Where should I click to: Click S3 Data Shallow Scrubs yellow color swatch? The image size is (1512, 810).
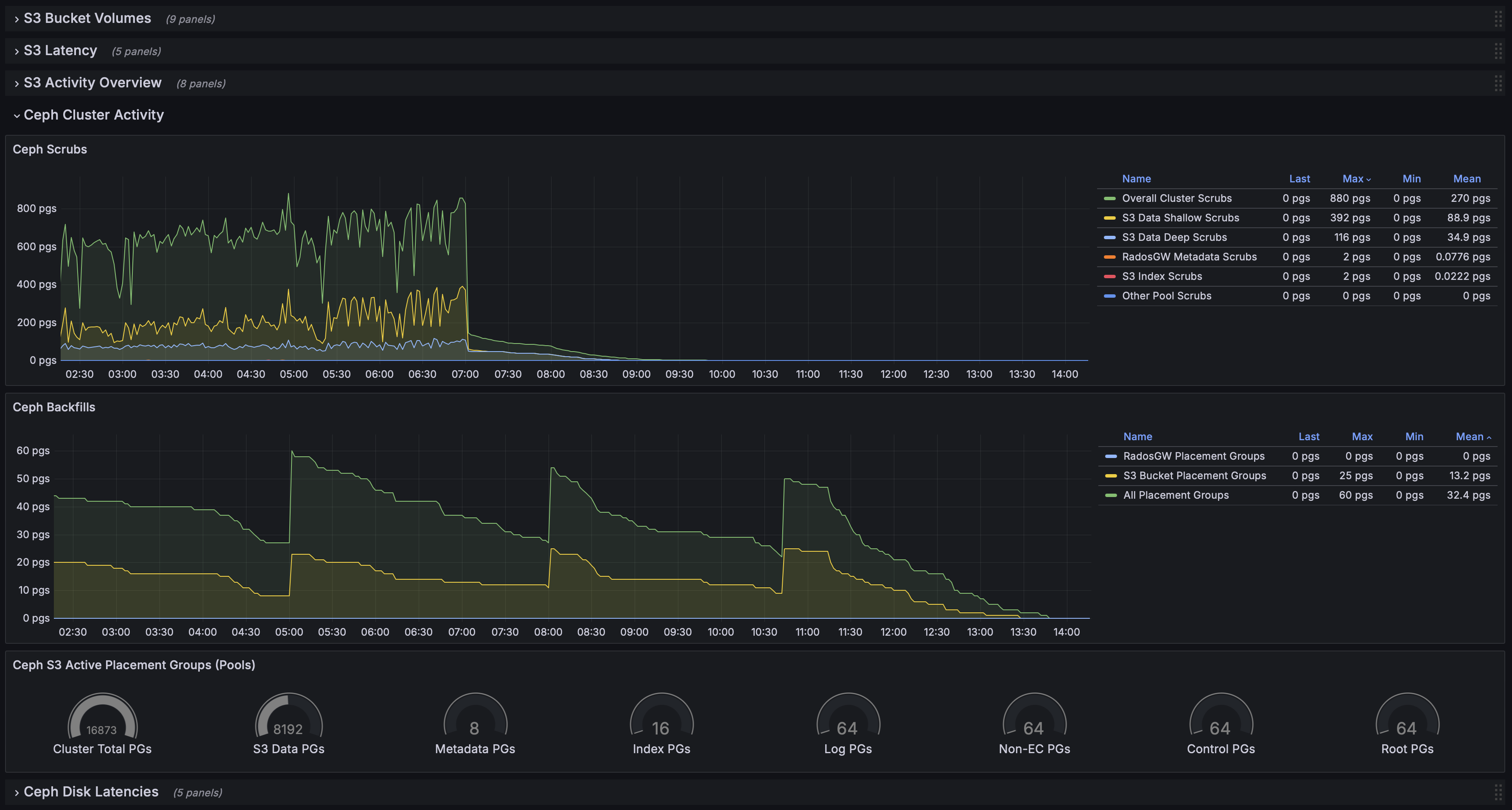[x=1109, y=218]
